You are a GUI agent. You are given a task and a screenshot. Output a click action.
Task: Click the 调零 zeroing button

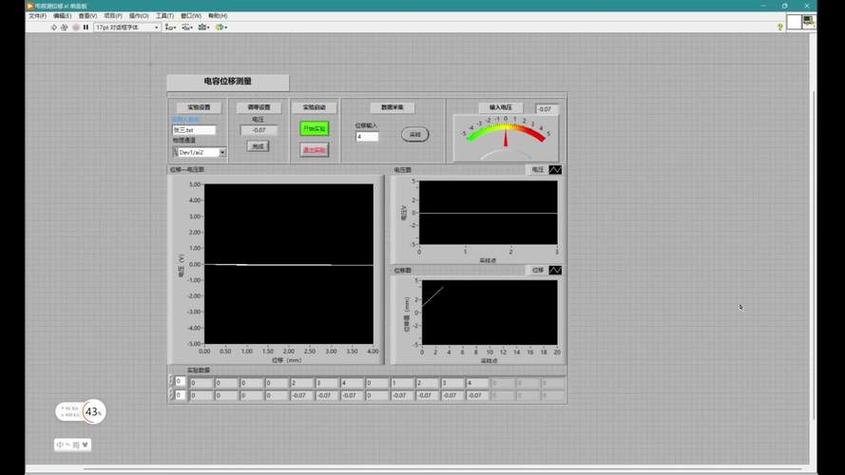pos(258,146)
